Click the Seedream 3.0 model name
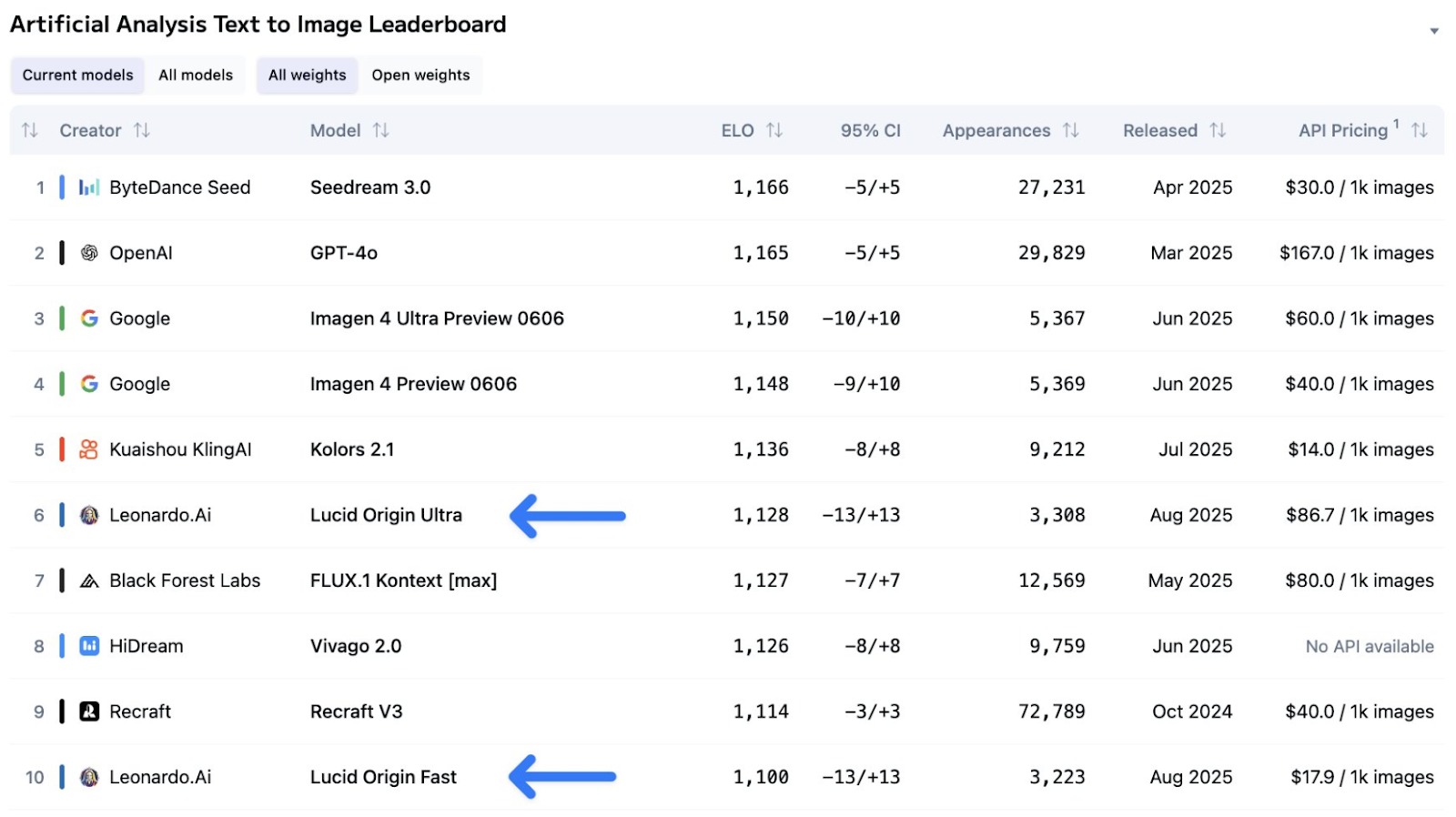 tap(370, 187)
